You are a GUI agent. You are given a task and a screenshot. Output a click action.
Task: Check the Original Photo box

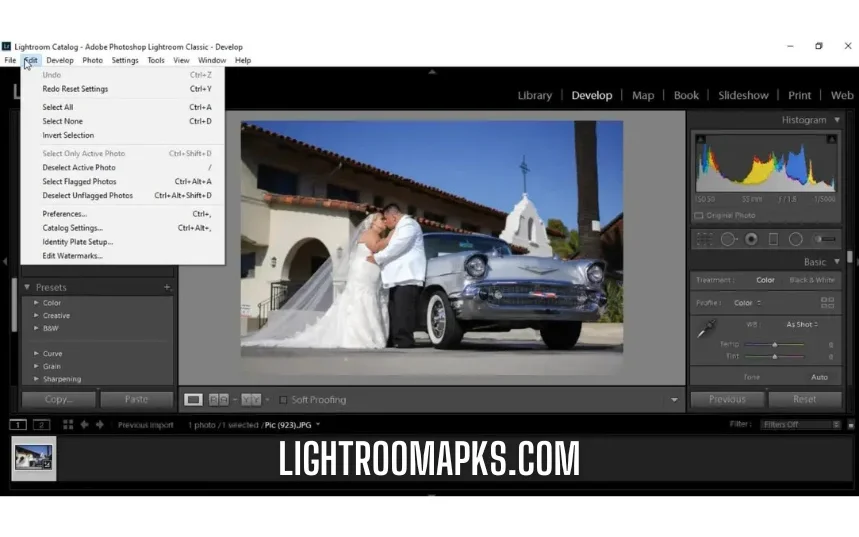tap(699, 215)
